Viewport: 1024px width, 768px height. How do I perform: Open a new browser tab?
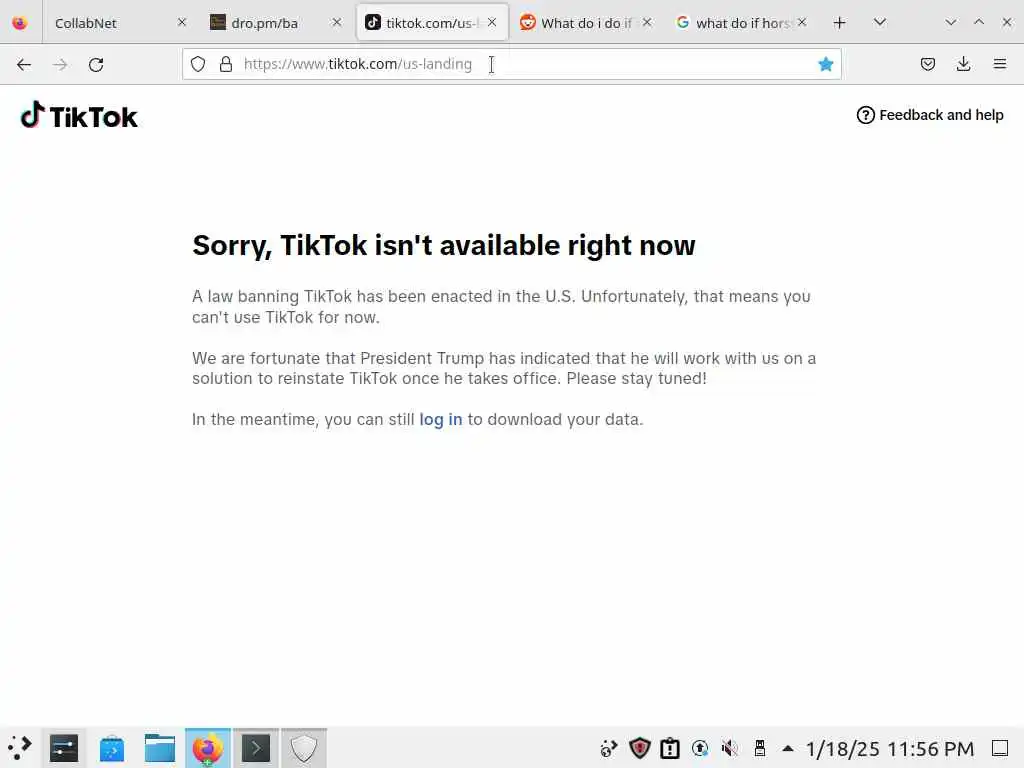coord(840,23)
